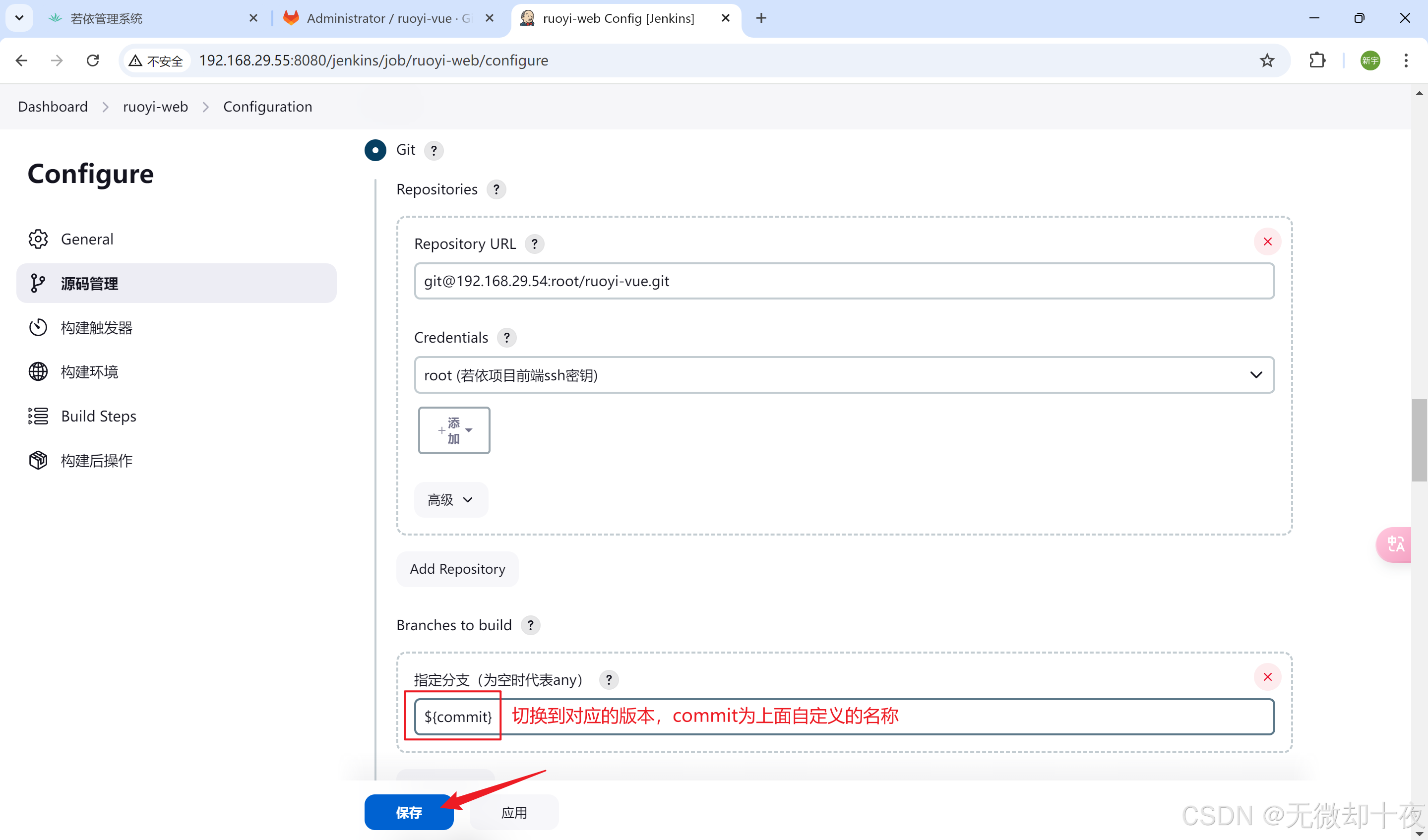
Task: Click the Add Repository button
Action: [457, 569]
